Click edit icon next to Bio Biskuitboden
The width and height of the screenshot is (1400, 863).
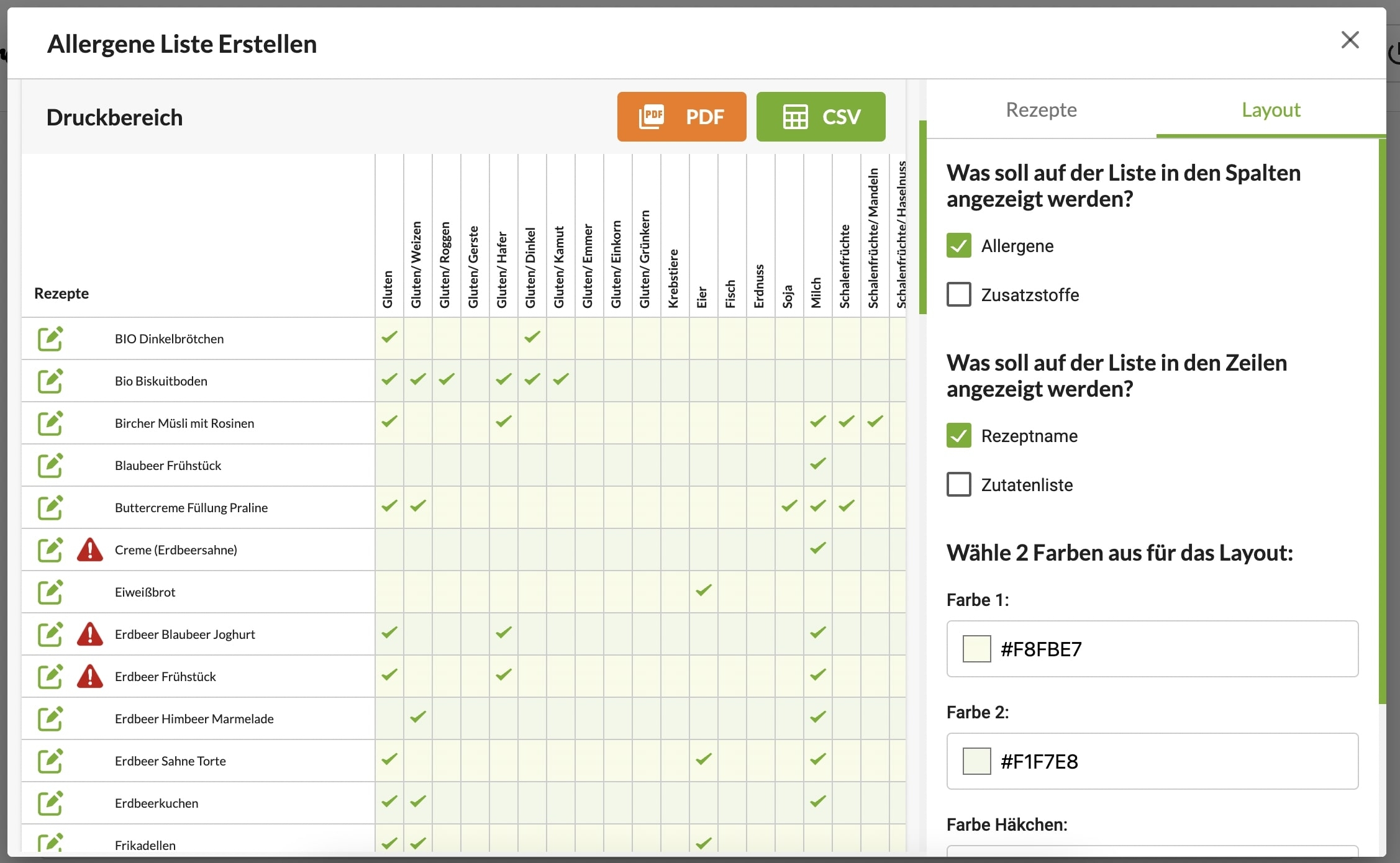(x=50, y=381)
